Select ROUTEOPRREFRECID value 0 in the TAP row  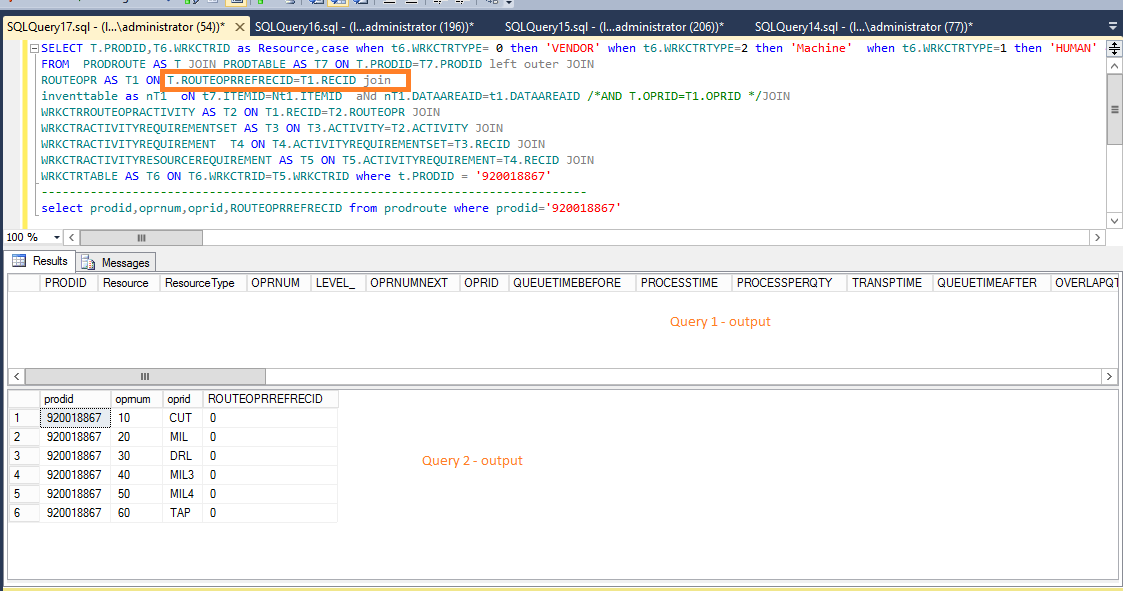(270, 513)
